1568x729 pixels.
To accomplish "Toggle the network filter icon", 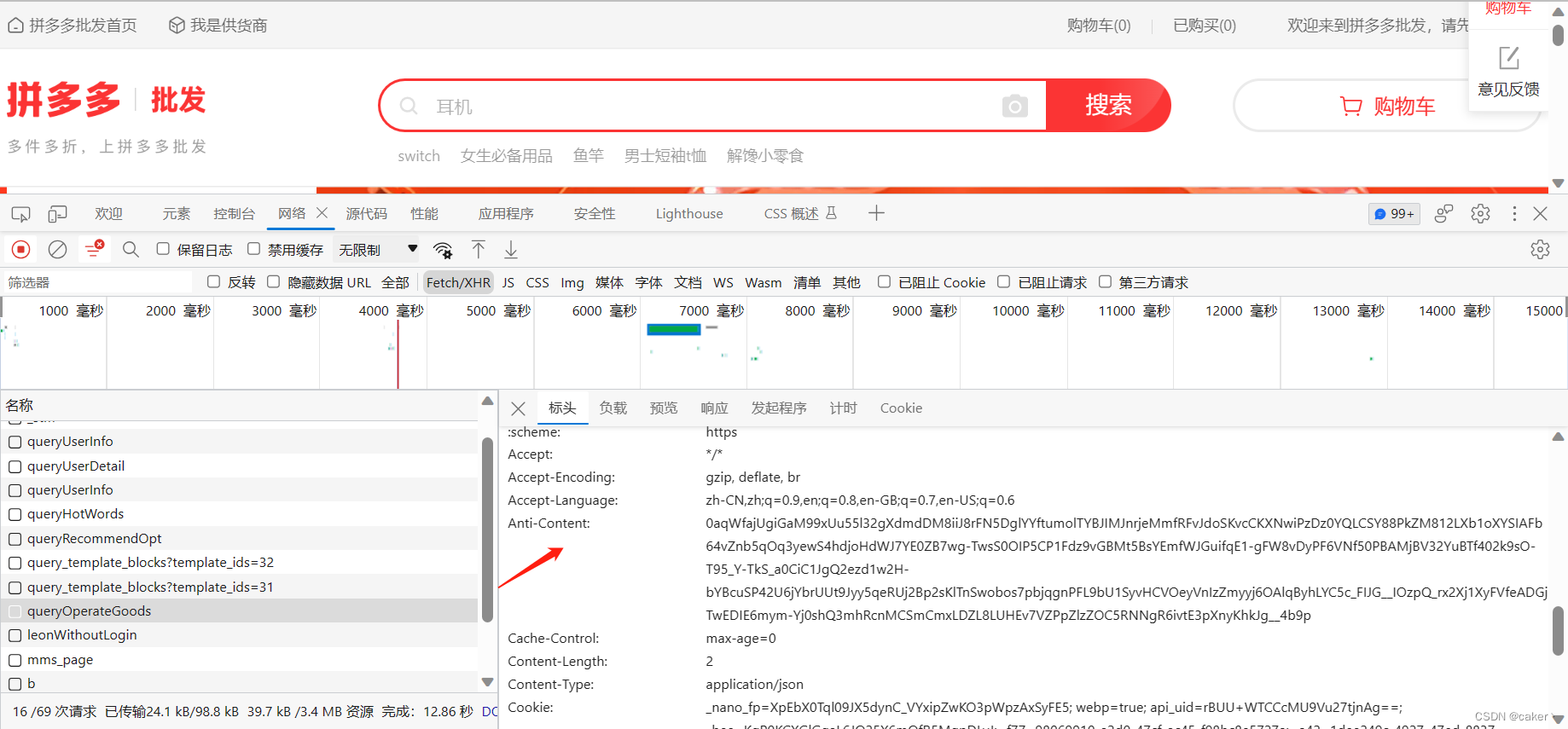I will 93,249.
